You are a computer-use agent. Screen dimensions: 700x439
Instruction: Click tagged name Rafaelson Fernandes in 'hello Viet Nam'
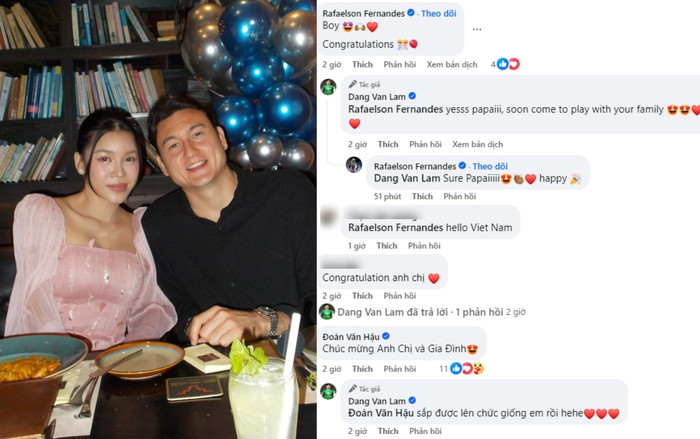coord(396,227)
